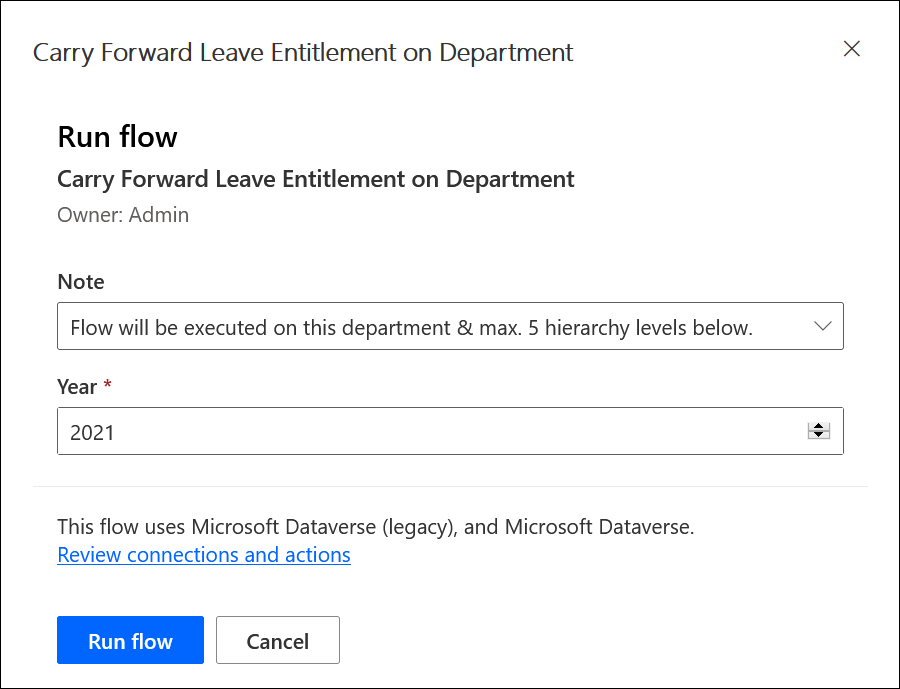This screenshot has width=900, height=689.
Task: Click the dialog title bar text
Action: [x=303, y=52]
